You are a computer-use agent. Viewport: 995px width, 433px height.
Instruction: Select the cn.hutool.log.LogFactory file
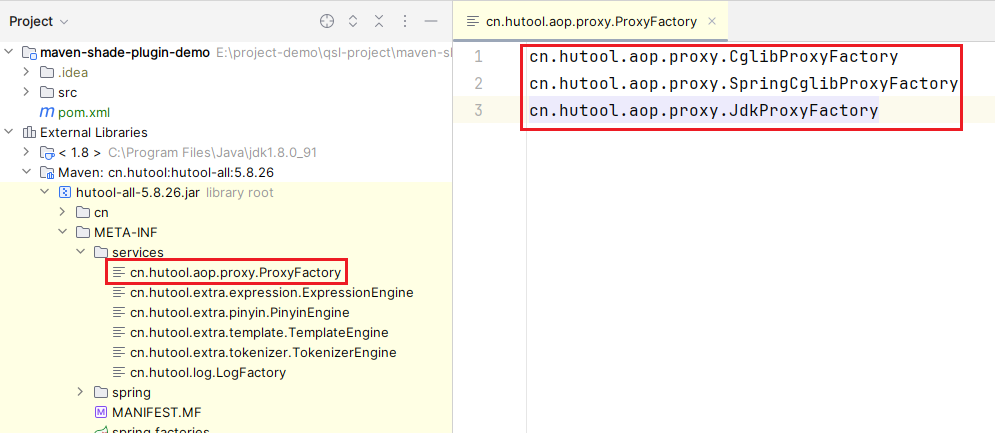[x=208, y=372]
